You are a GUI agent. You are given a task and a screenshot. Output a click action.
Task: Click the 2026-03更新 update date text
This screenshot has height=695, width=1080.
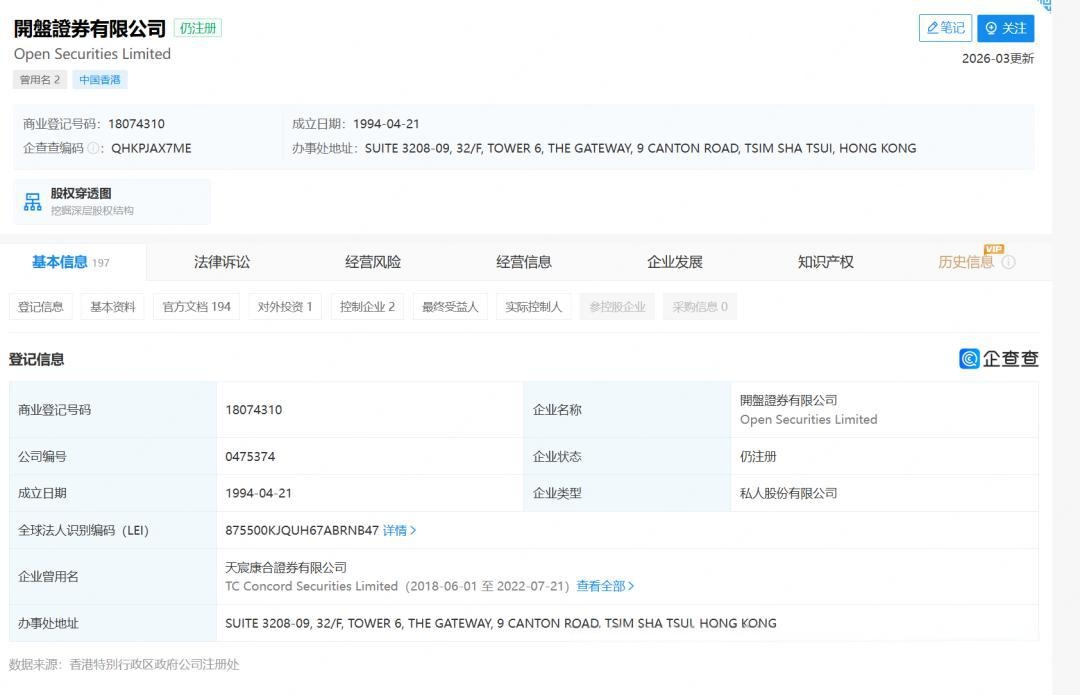pyautogui.click(x=998, y=59)
